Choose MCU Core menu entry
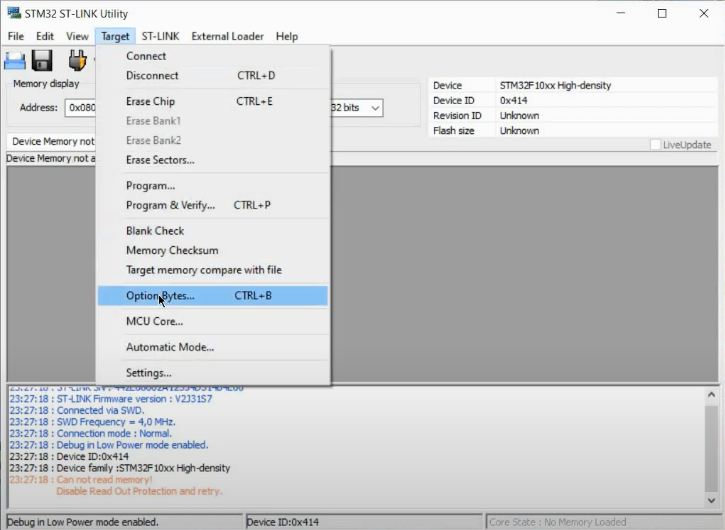Viewport: 725px width, 530px height. pos(154,321)
